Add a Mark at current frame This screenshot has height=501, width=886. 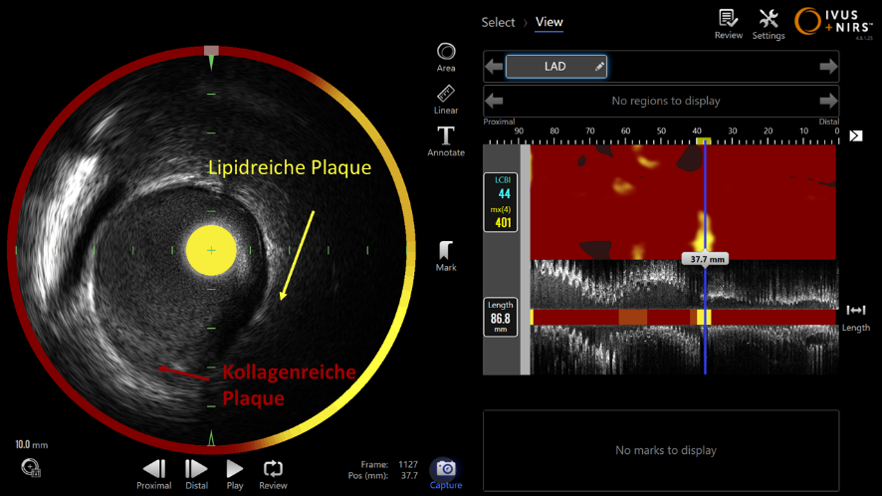[446, 256]
